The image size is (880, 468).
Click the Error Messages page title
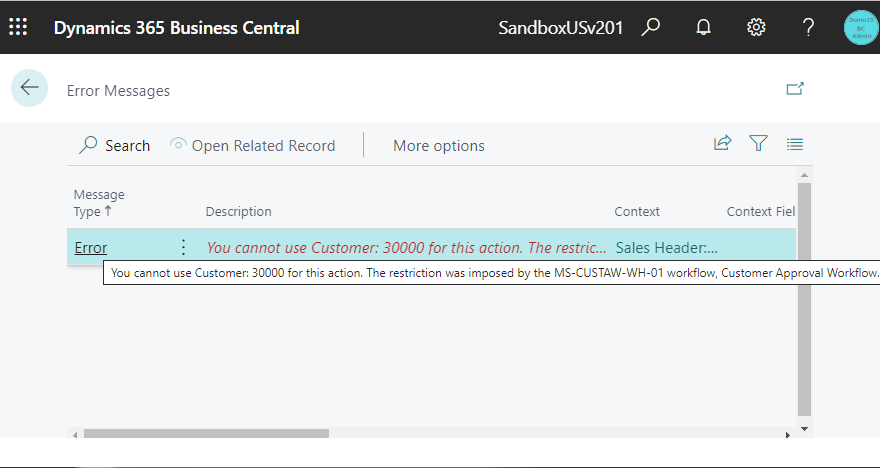point(118,91)
